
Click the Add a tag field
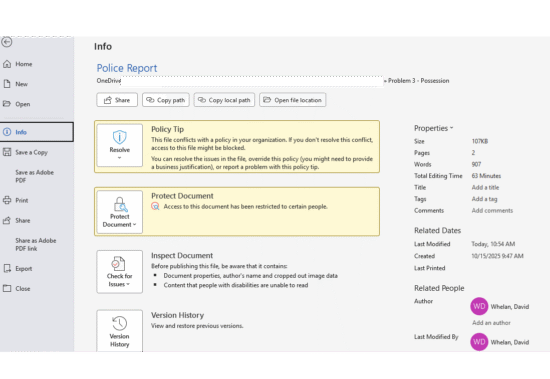[x=484, y=199]
